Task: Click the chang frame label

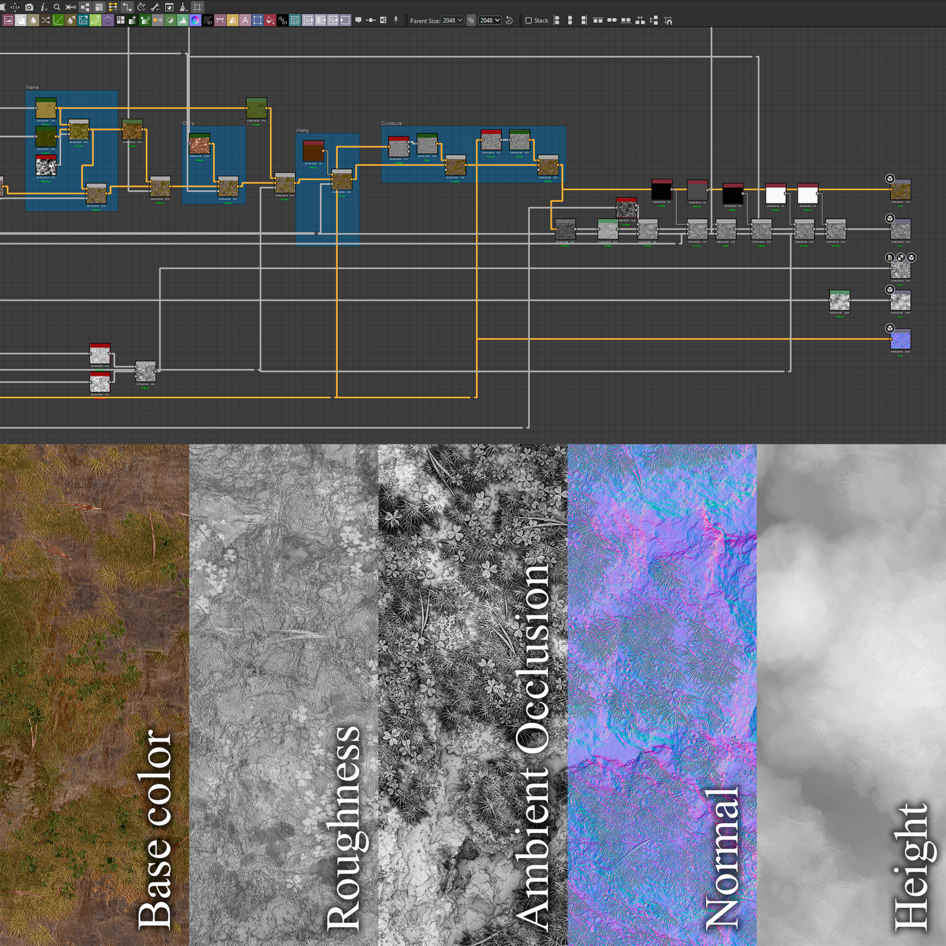Action: tap(302, 130)
